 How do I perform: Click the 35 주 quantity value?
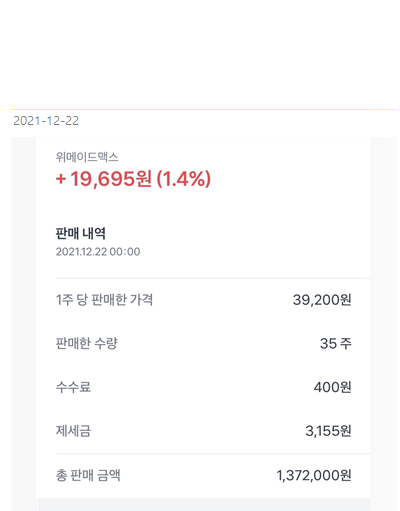coord(336,344)
